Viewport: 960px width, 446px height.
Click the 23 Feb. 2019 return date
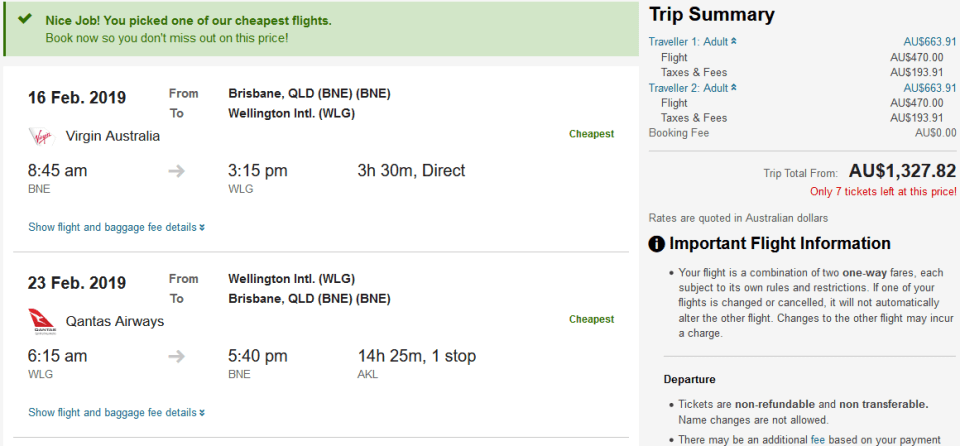pos(77,283)
